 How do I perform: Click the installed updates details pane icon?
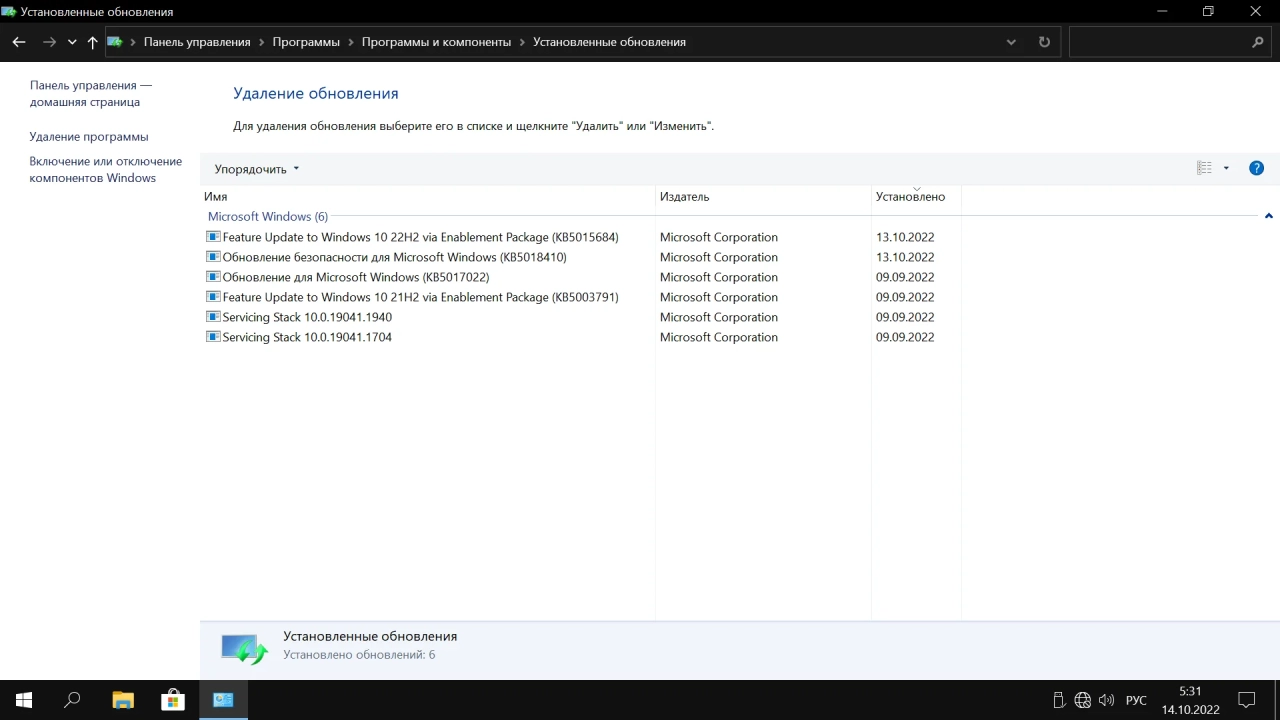point(245,650)
